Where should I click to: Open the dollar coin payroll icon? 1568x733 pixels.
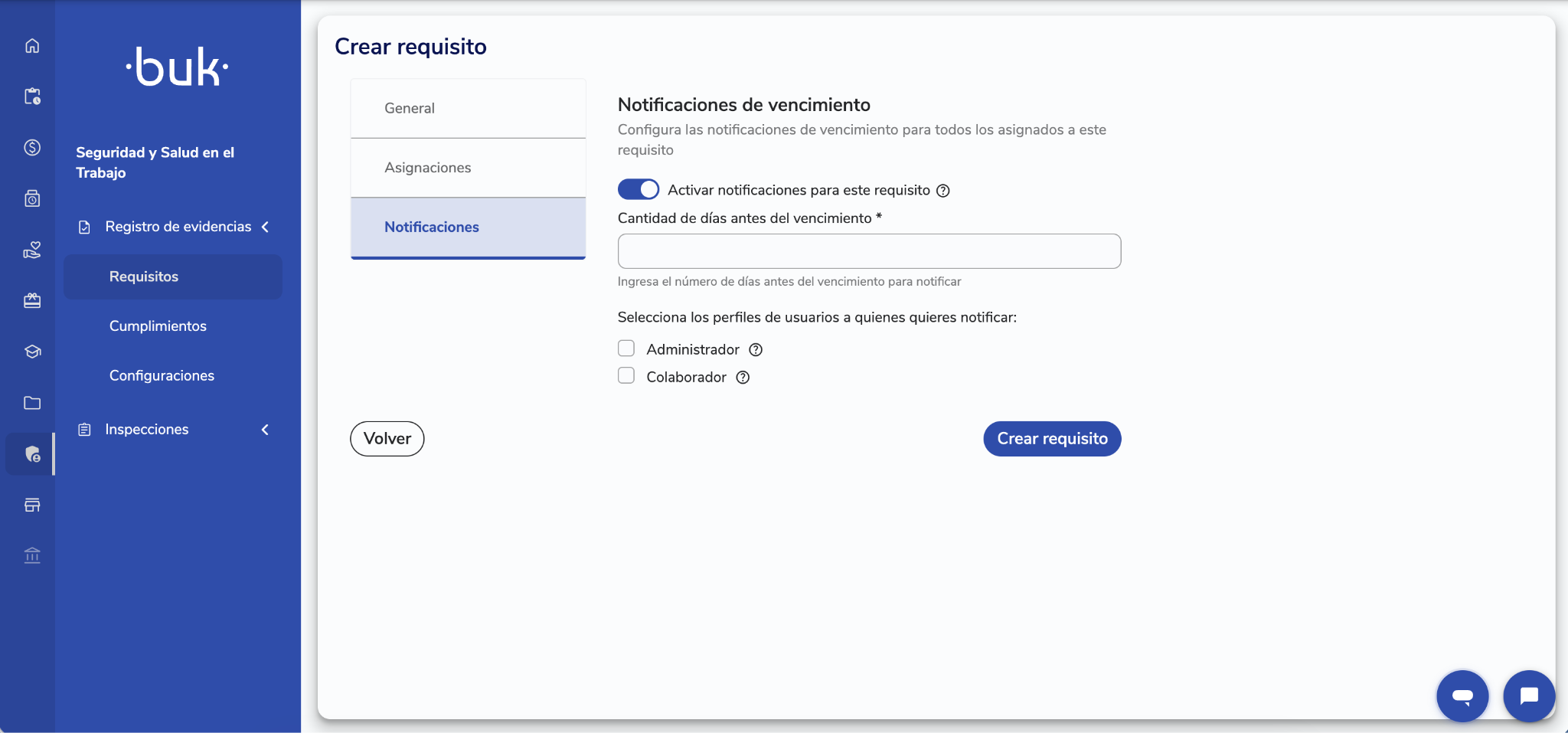click(x=32, y=148)
